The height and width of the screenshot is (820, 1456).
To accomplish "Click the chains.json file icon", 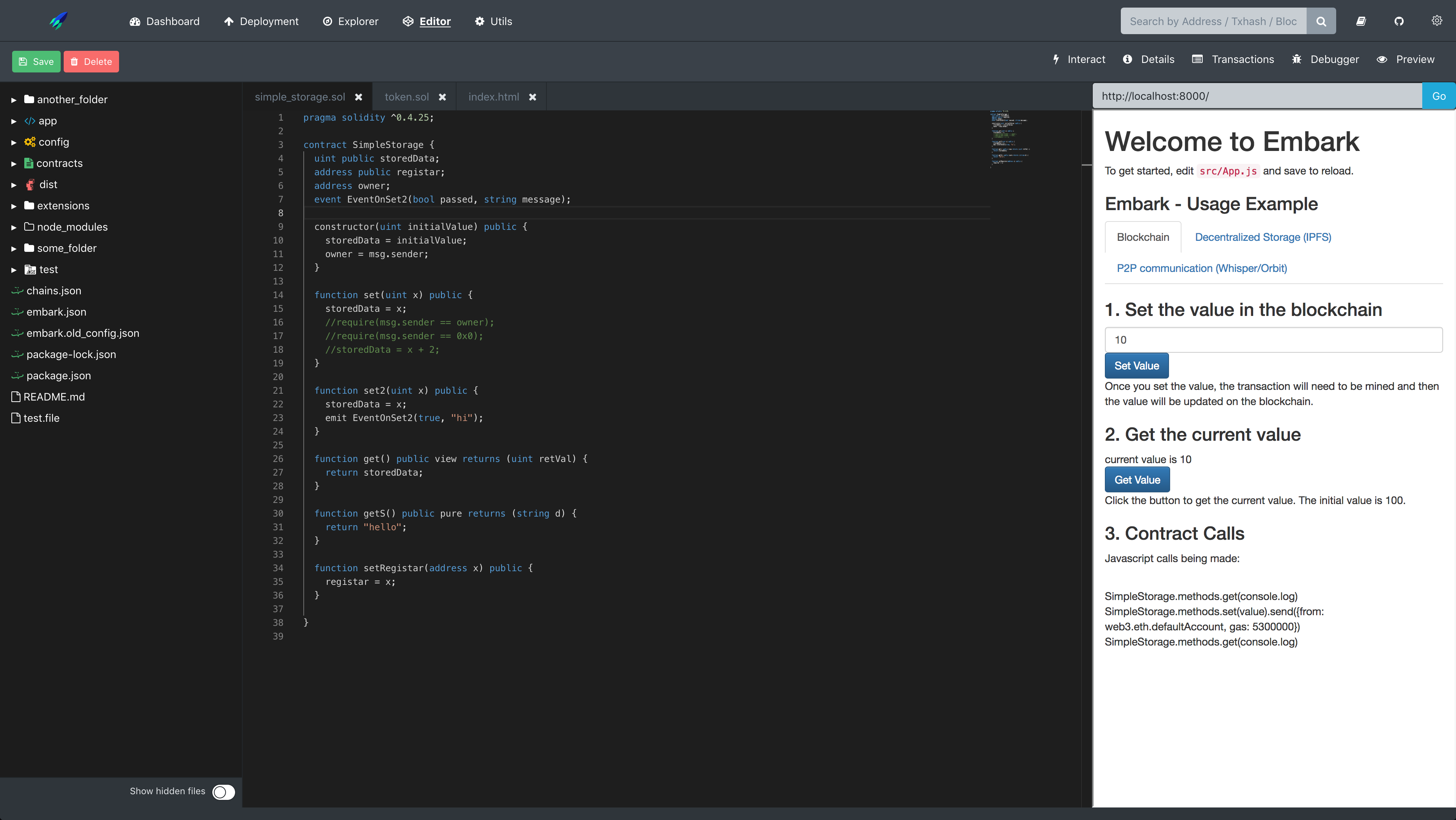I will pyautogui.click(x=17, y=290).
